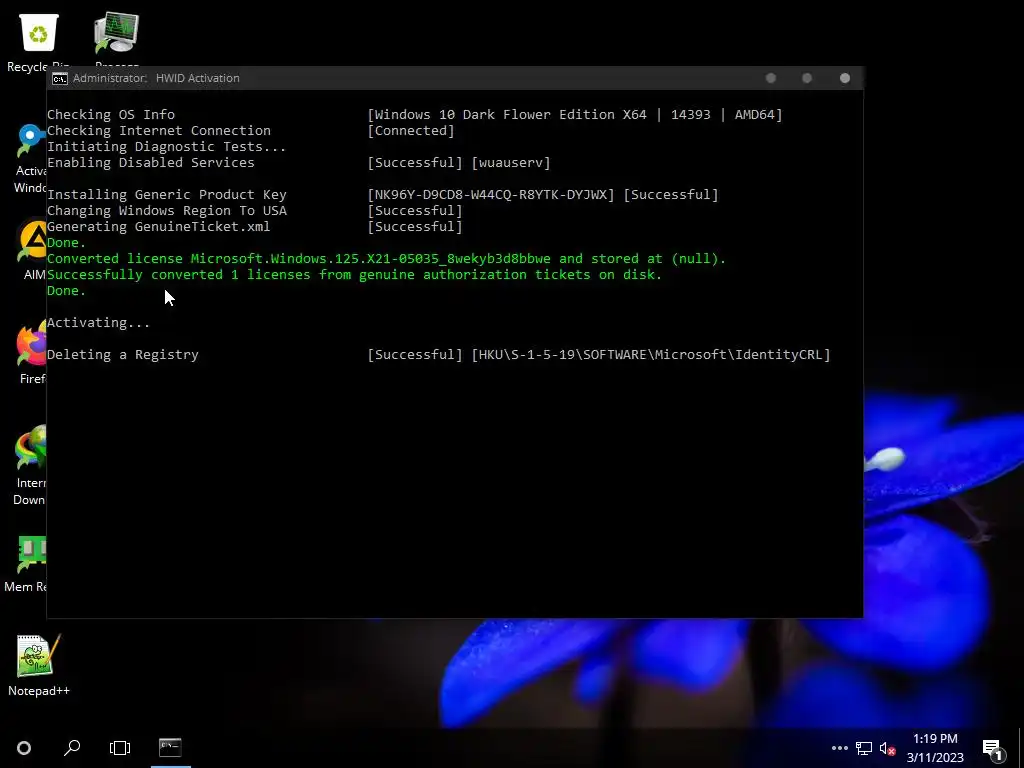Open the Notepad++ desktop shortcut

pos(39,665)
